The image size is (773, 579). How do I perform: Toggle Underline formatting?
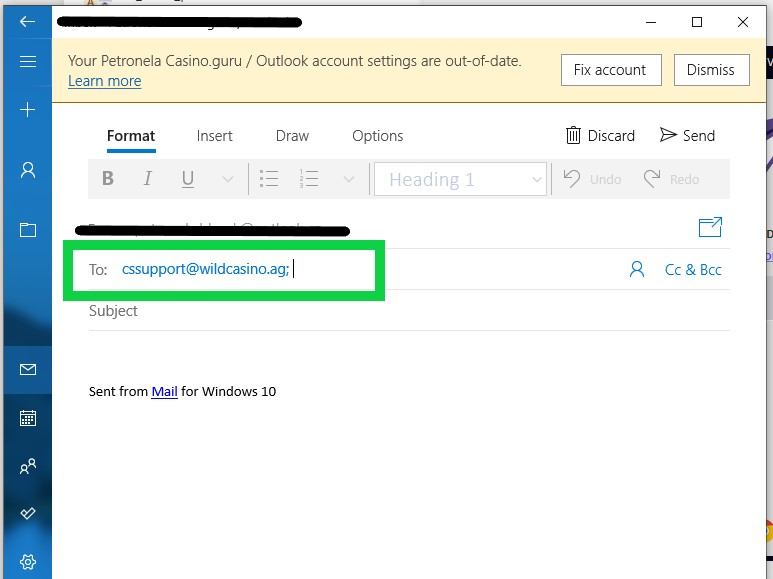(x=187, y=179)
